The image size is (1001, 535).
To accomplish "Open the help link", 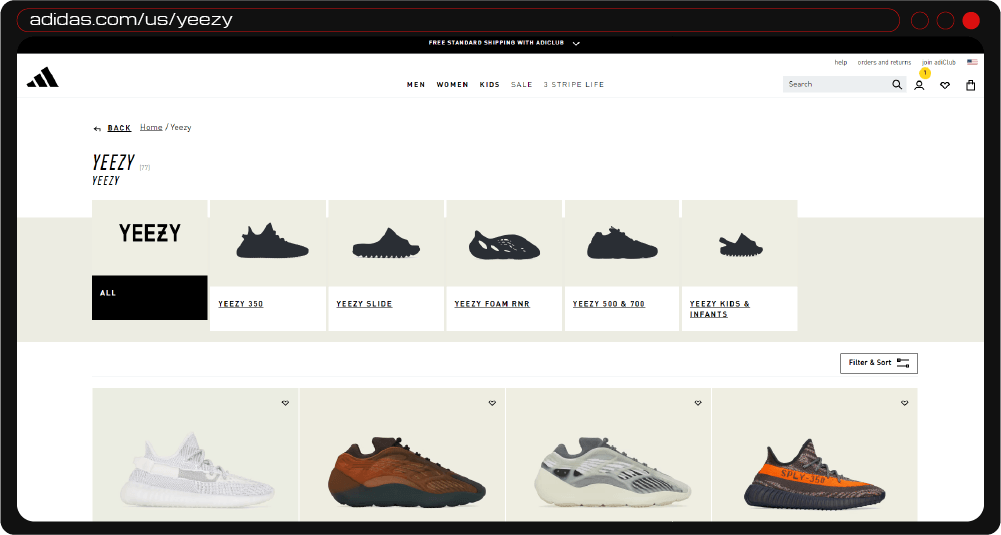I will point(841,63).
